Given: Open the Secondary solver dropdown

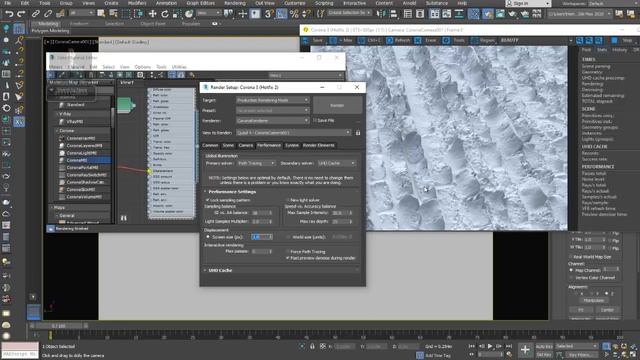Looking at the screenshot, I should point(337,163).
